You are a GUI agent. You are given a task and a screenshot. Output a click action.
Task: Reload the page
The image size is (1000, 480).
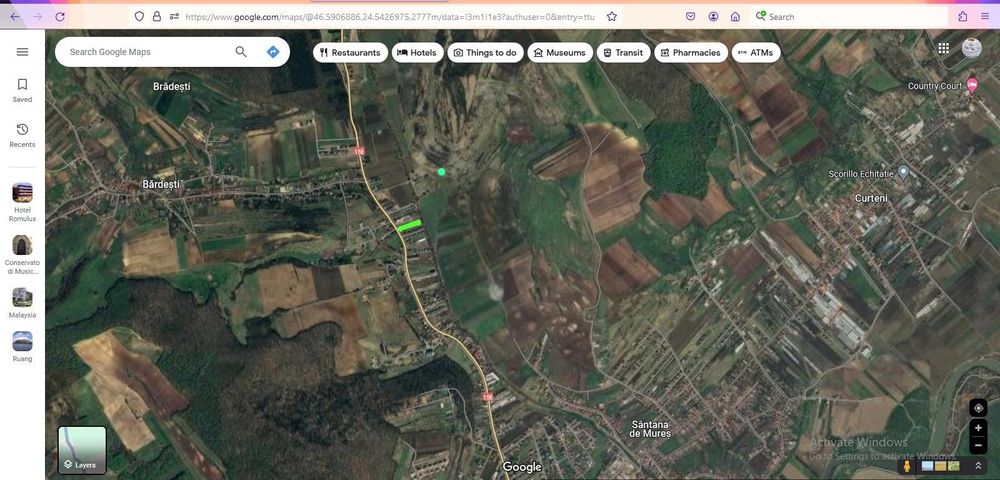tap(60, 17)
